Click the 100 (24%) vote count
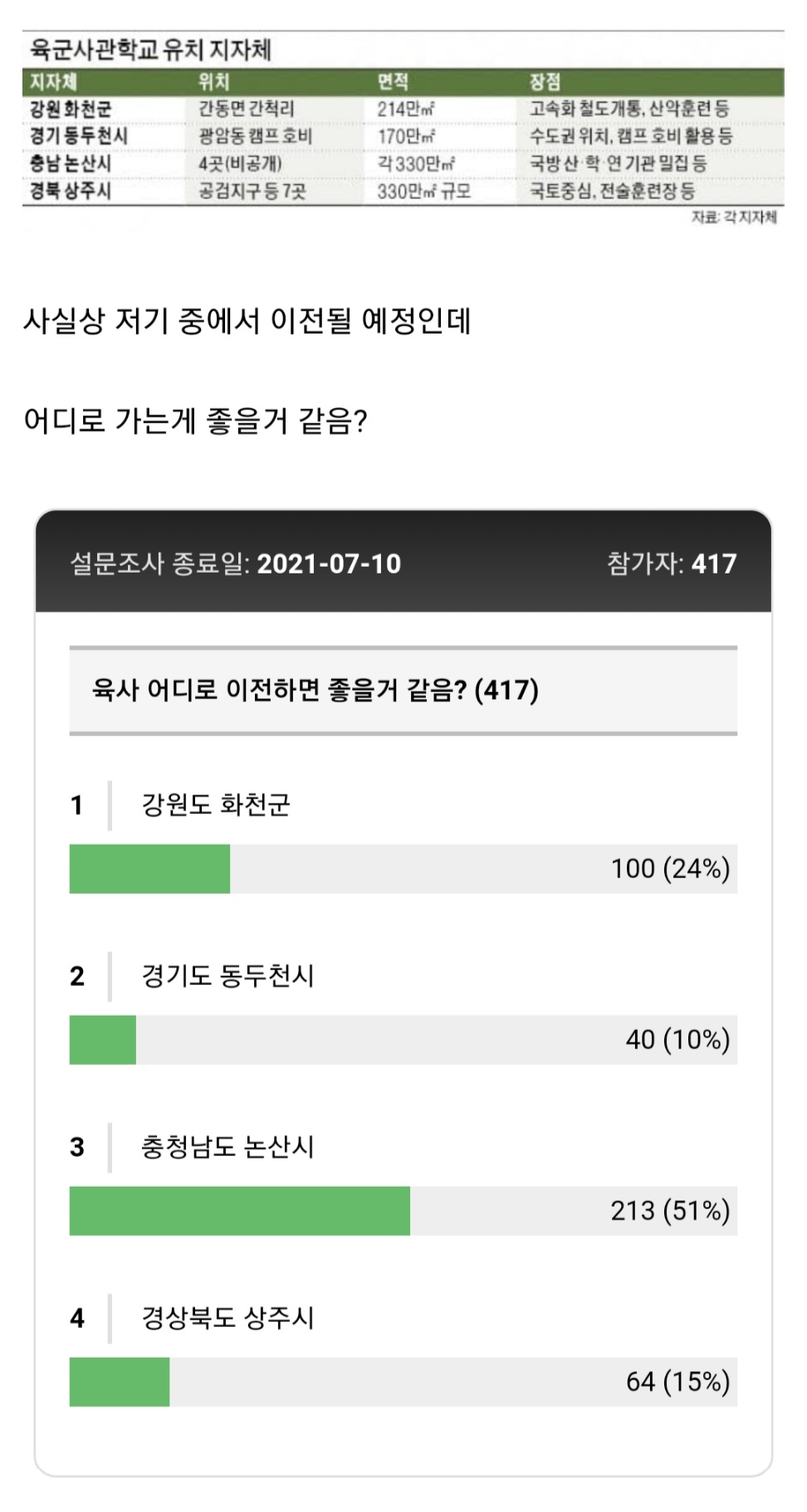Image resolution: width=807 pixels, height=1512 pixels. (x=670, y=869)
